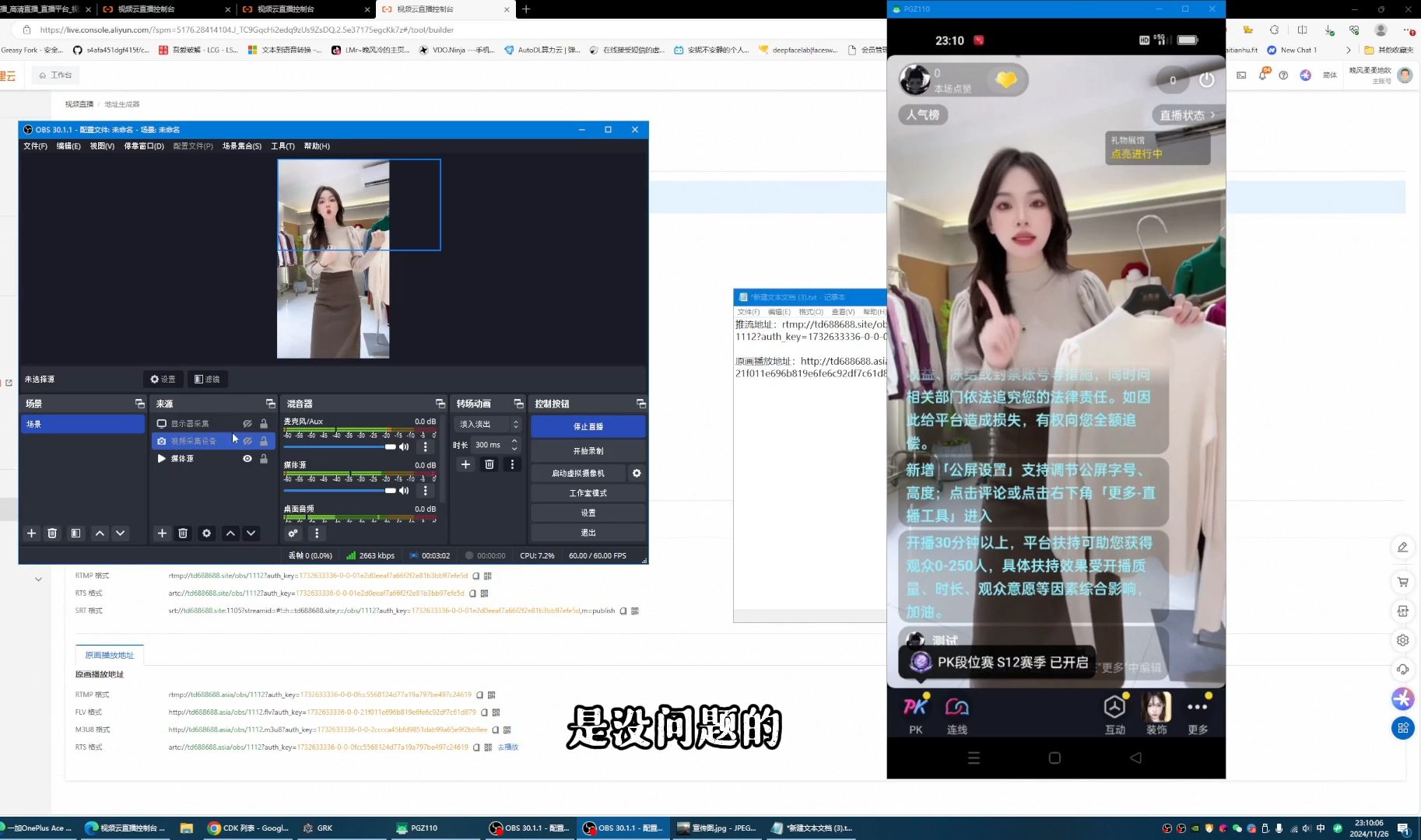
Task: Select the 原画播放地址 tab
Action: 110,655
